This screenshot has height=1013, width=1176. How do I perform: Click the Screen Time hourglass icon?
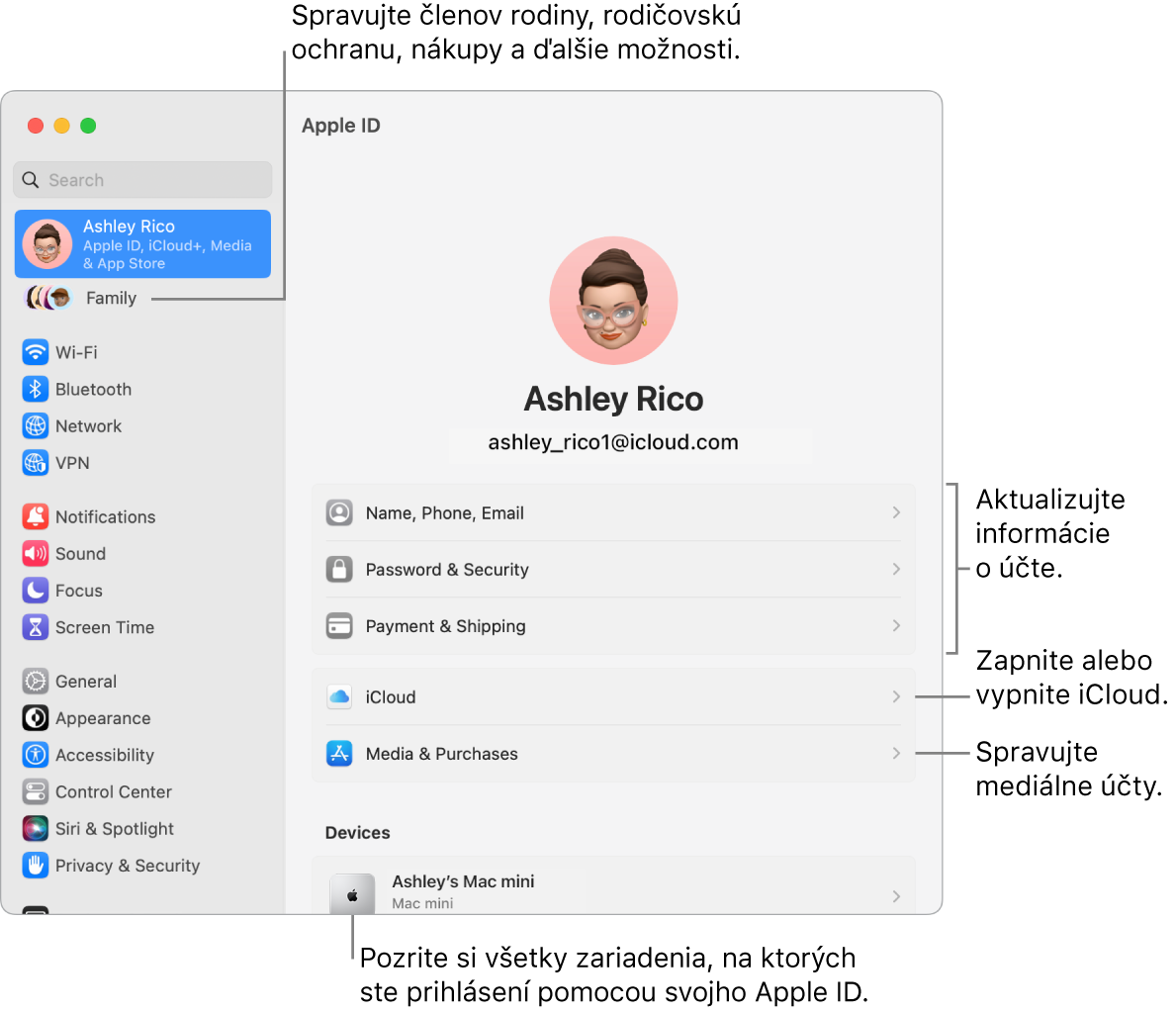coord(35,627)
